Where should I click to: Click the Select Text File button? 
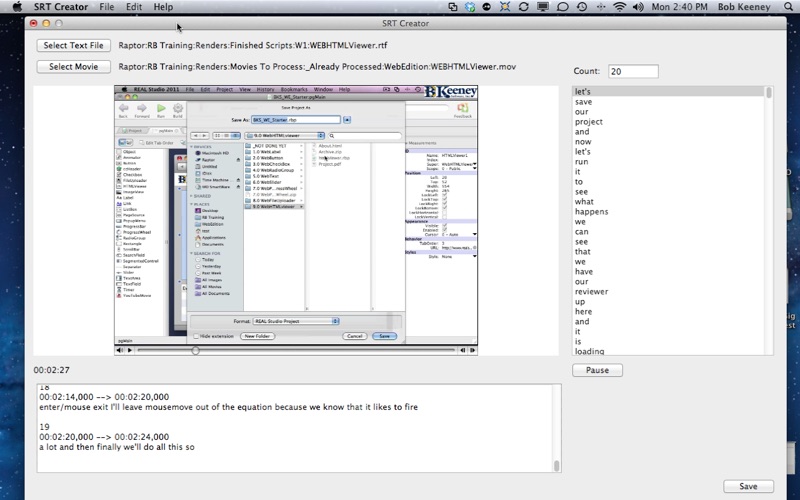coord(74,45)
